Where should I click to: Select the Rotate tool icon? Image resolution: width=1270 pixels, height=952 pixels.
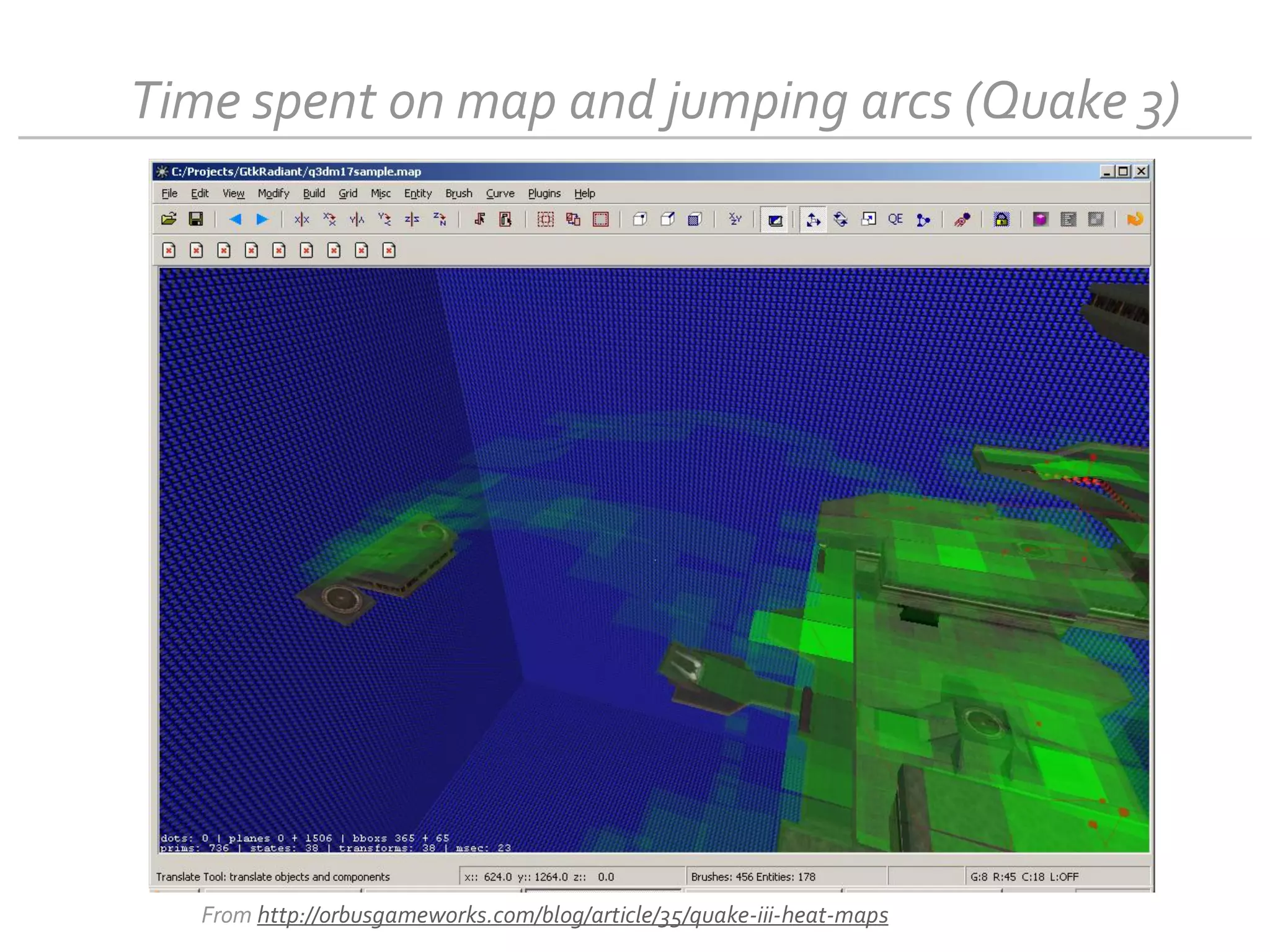tap(841, 219)
